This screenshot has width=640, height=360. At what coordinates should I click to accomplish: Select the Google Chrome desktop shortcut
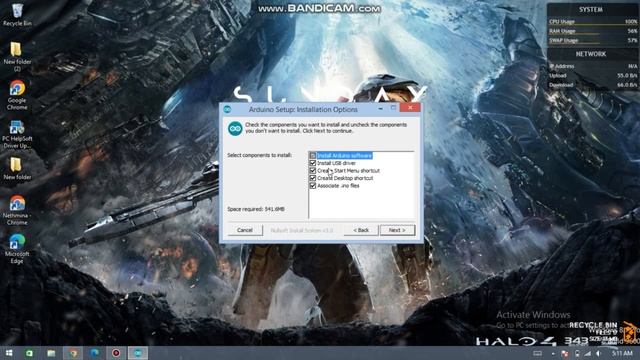(x=17, y=95)
